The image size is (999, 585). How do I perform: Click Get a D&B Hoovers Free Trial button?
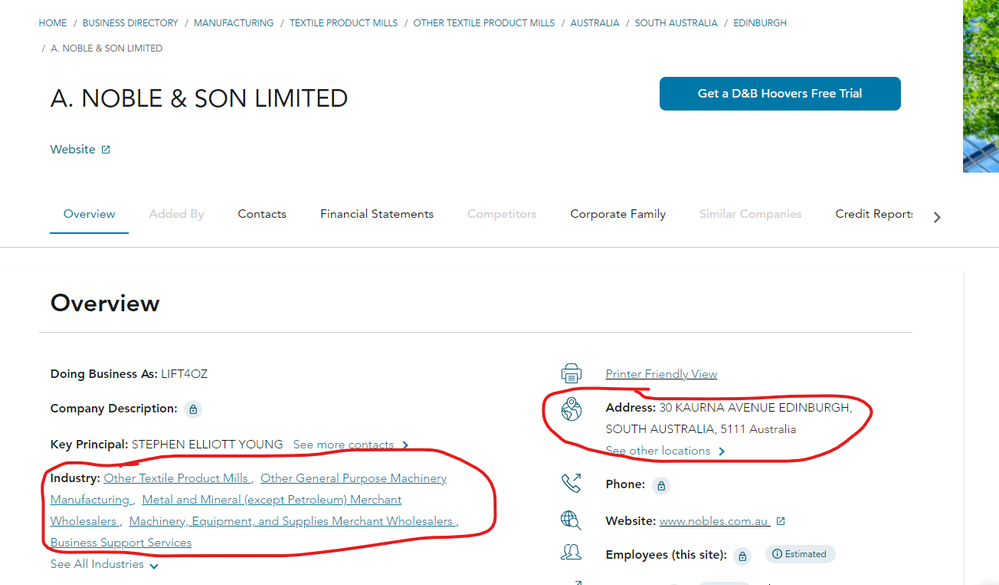[x=780, y=94]
